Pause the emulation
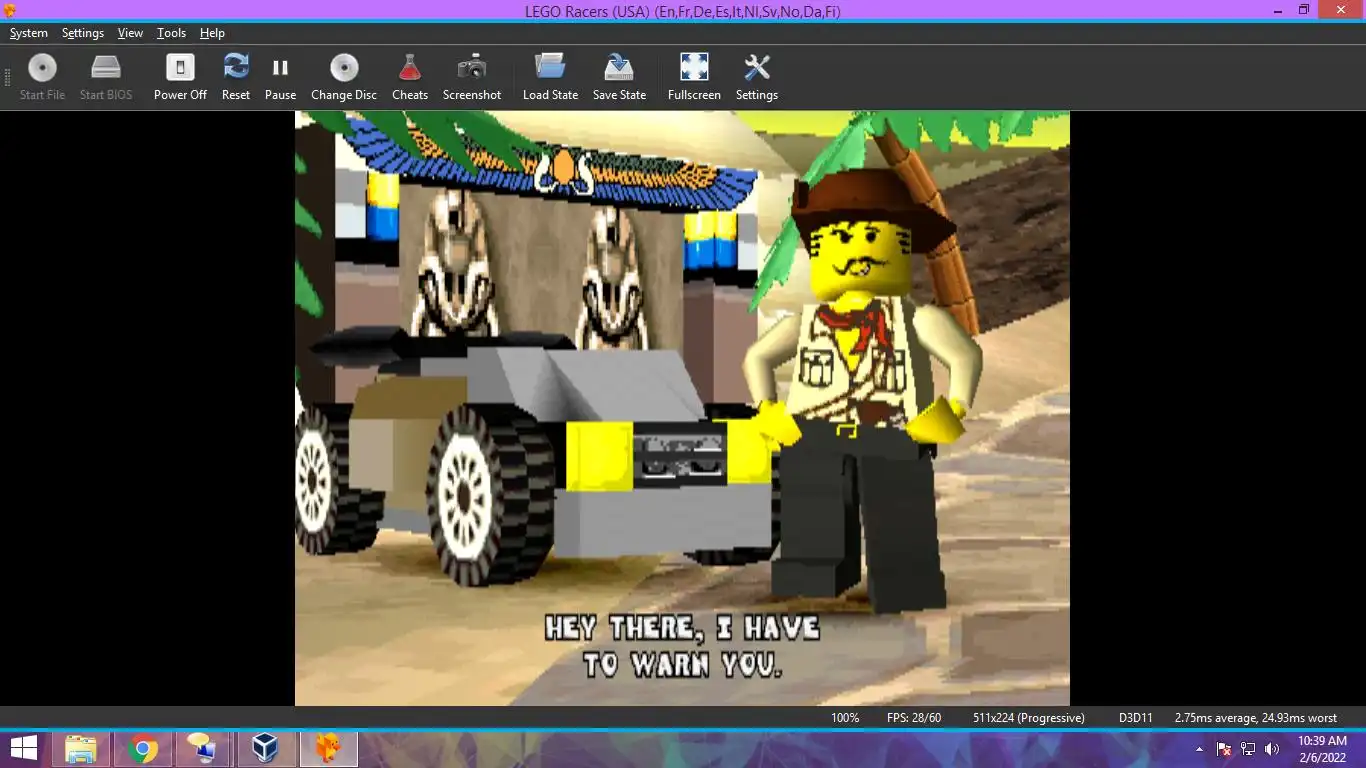This screenshot has height=768, width=1366. tap(280, 77)
